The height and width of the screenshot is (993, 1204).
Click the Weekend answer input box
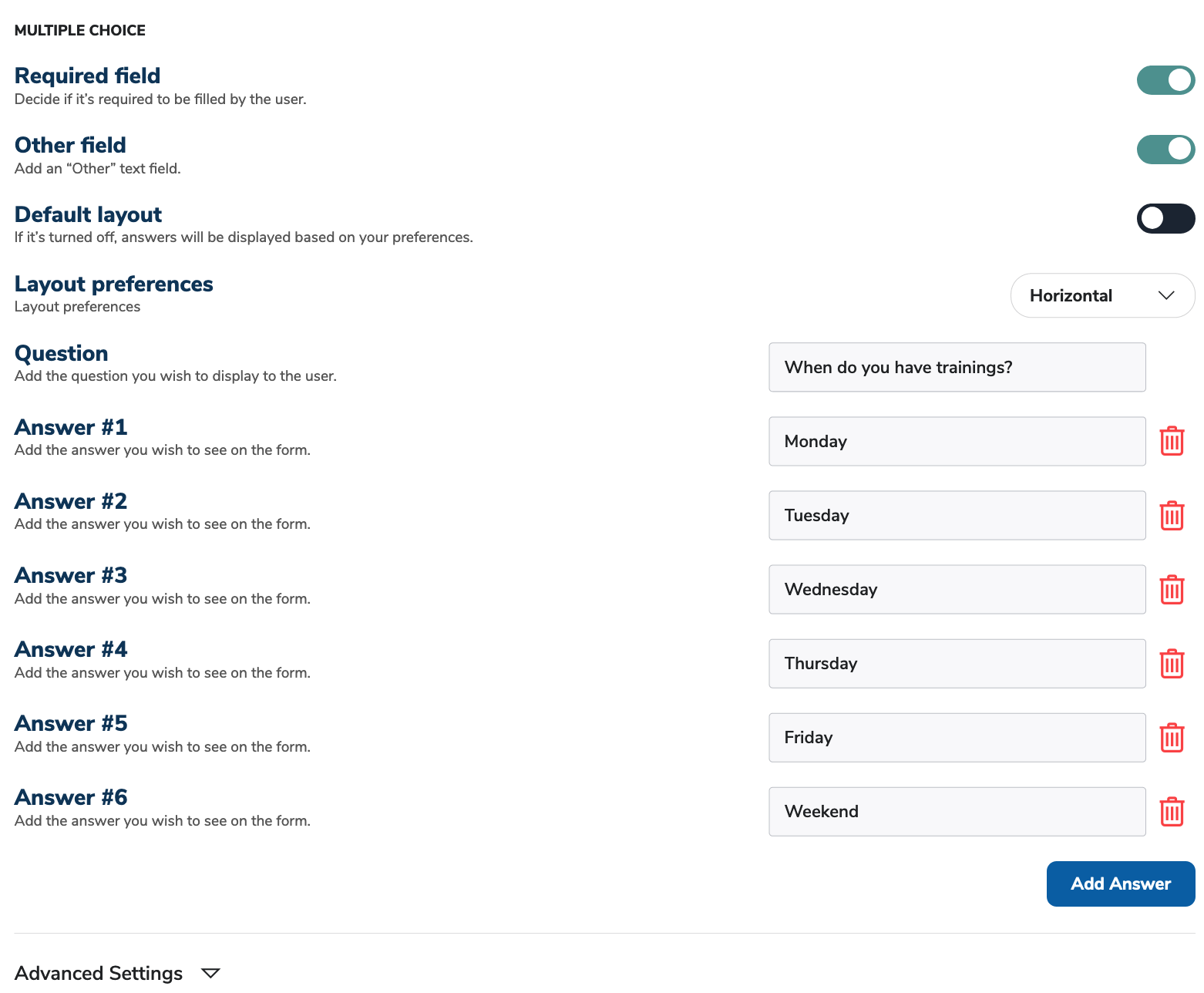(x=957, y=811)
